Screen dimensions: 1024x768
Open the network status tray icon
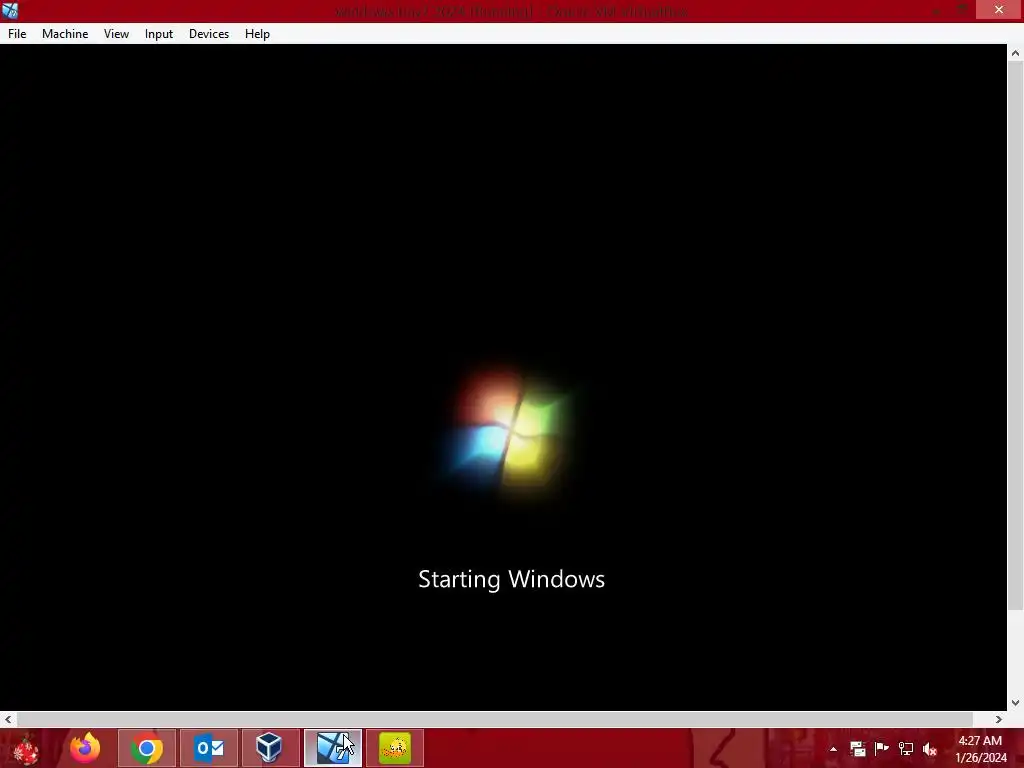[906, 748]
